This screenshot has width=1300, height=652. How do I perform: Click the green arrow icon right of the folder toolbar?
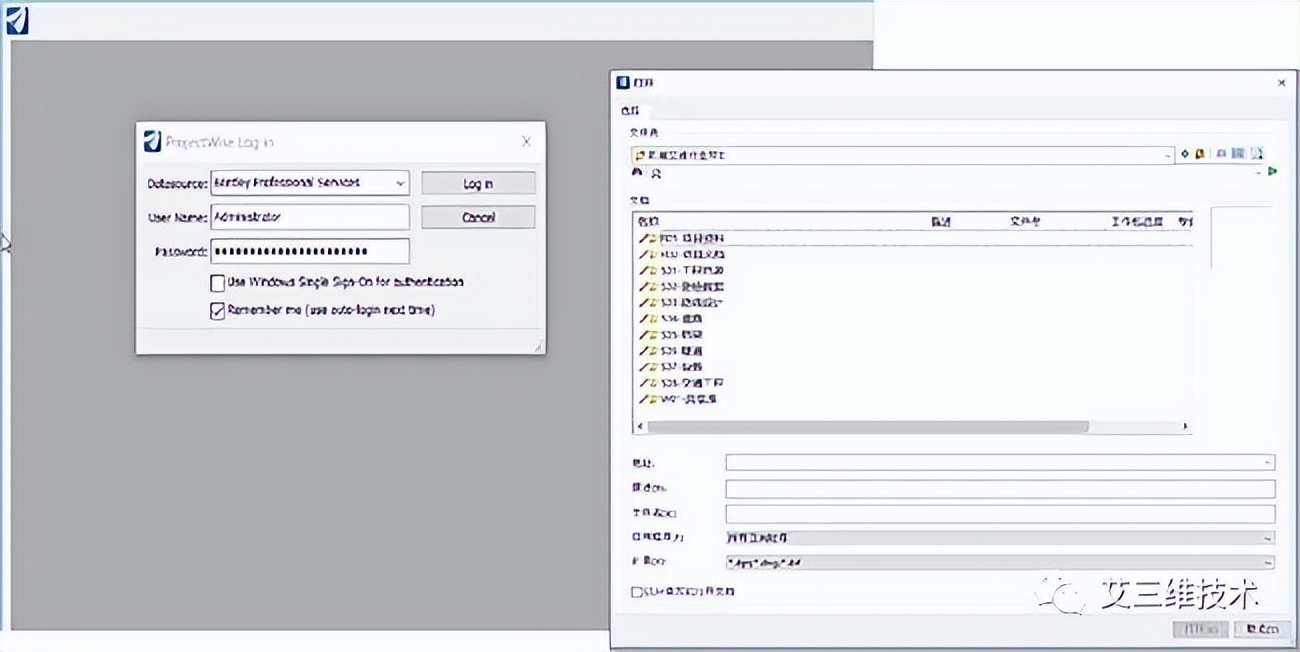point(1273,171)
